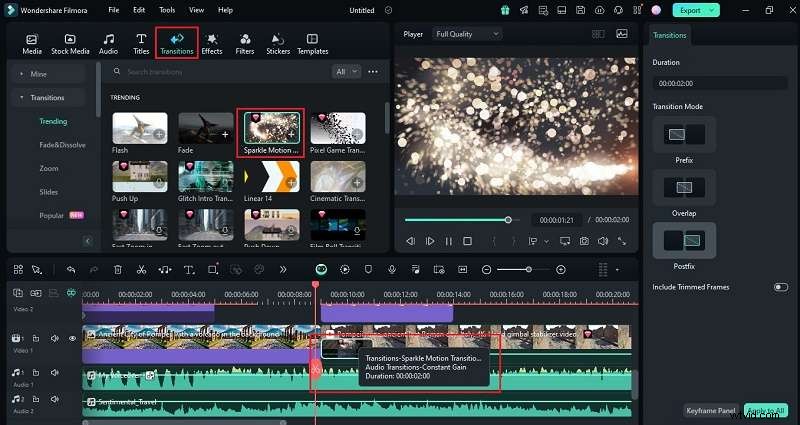800x425 pixels.
Task: Toggle Include Trimmed Frames switch
Action: 781,287
